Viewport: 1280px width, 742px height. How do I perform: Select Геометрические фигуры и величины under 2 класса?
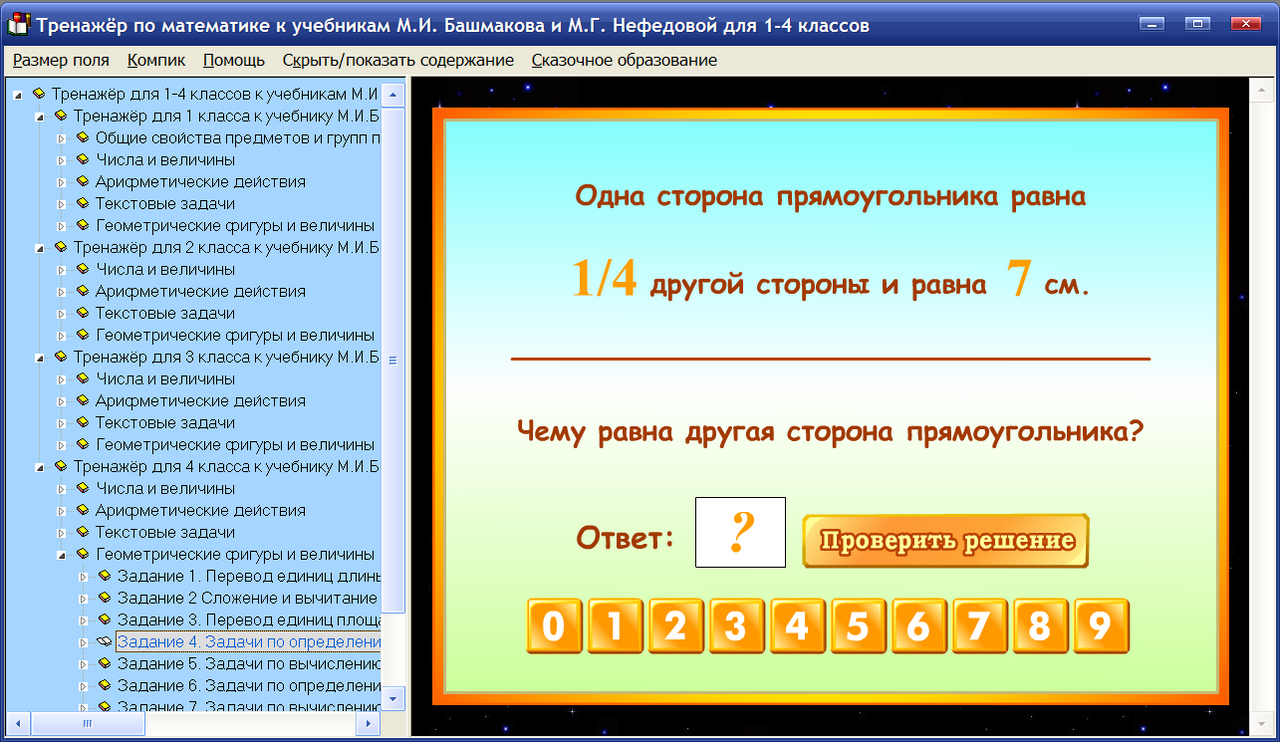tap(235, 335)
